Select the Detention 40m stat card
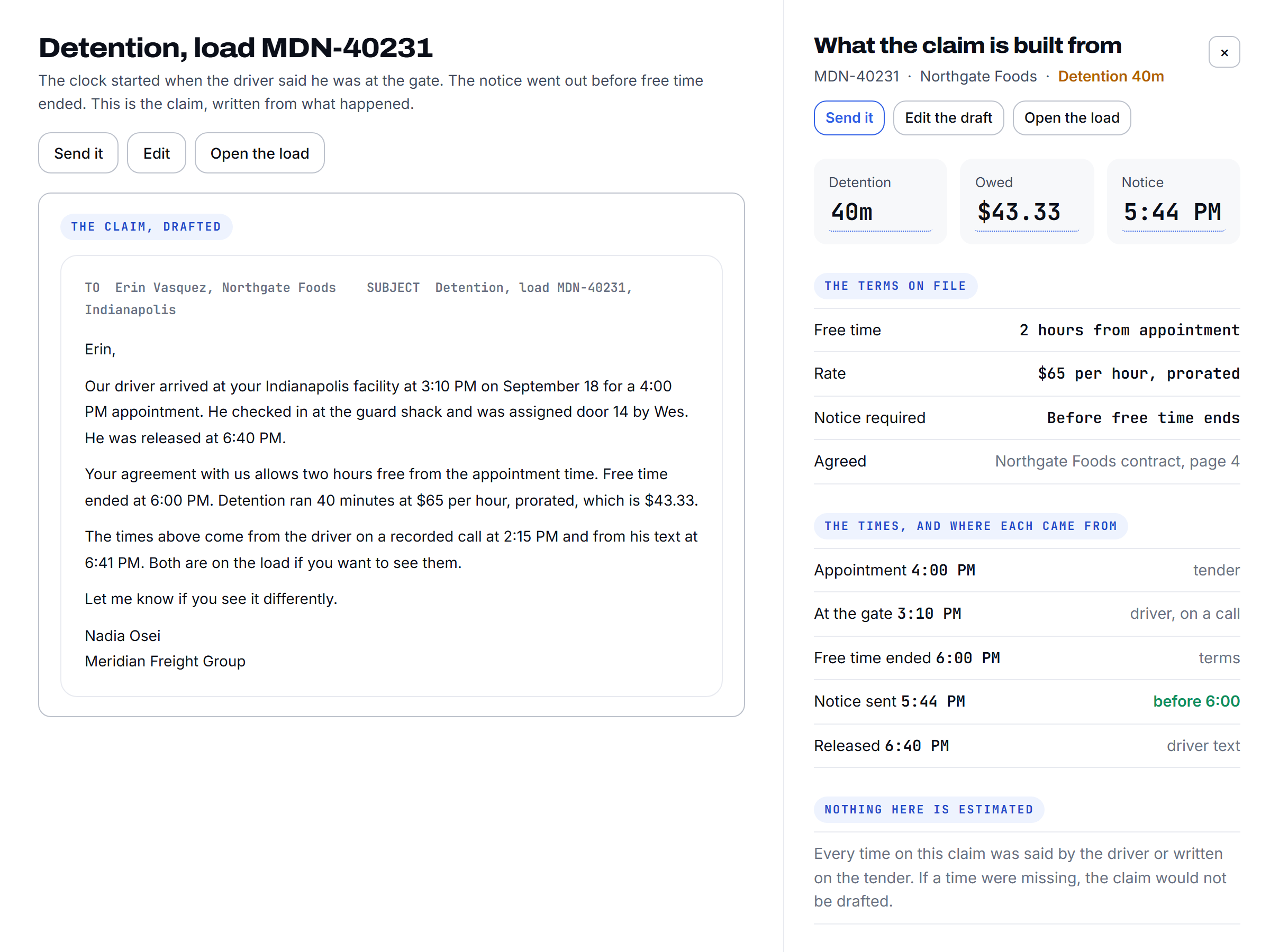1270x952 pixels. point(879,202)
